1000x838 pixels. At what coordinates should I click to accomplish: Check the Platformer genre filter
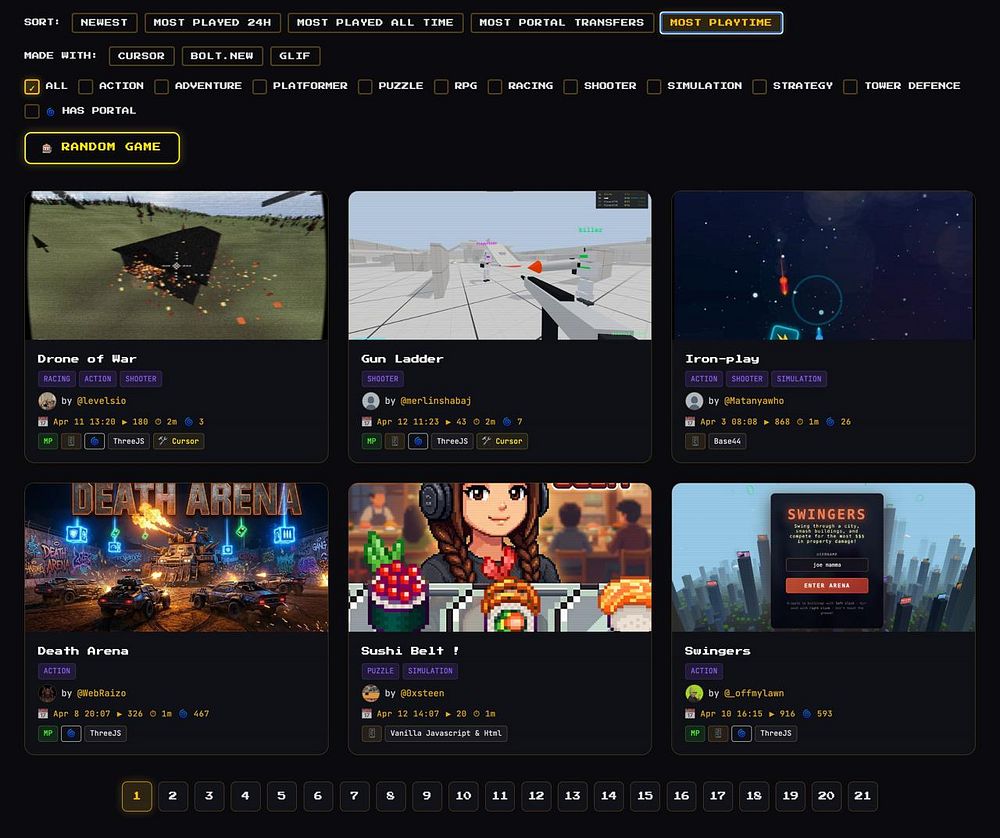point(260,86)
